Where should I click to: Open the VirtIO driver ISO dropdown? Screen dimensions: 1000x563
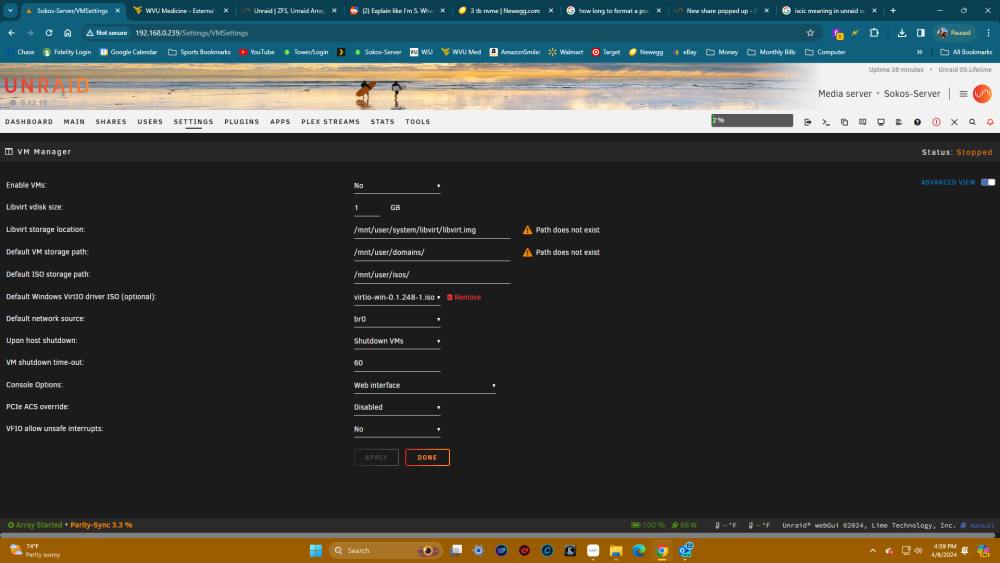coord(397,297)
